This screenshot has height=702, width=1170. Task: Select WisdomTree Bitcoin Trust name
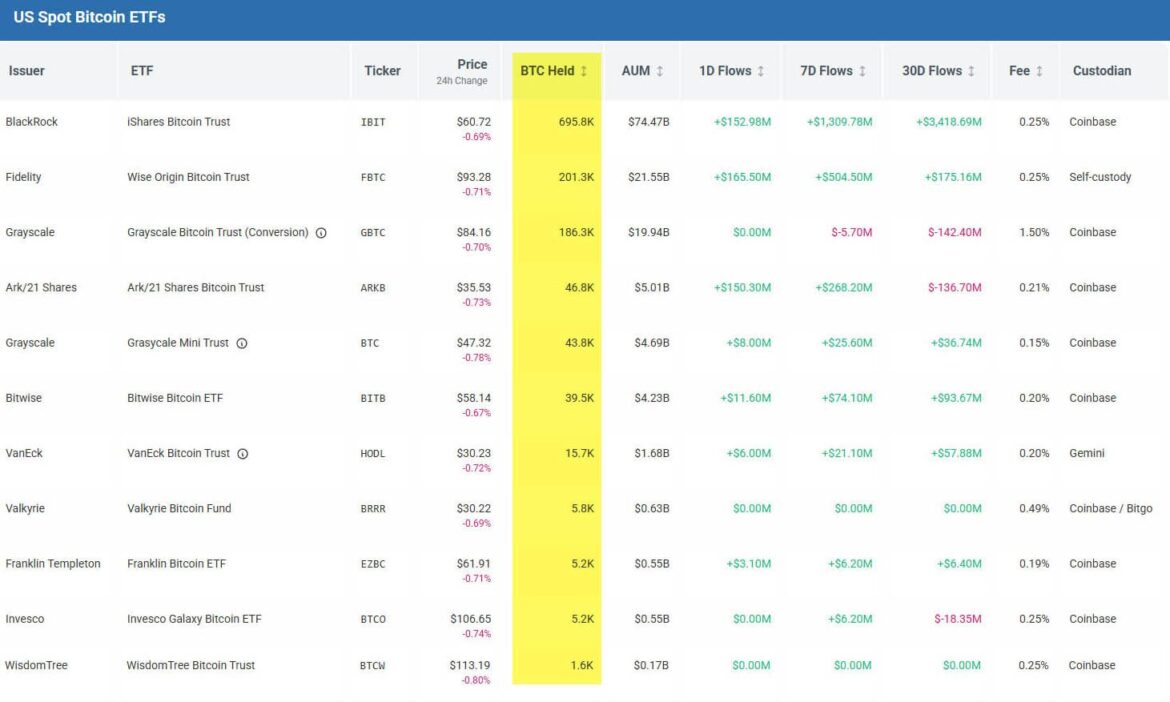click(190, 665)
